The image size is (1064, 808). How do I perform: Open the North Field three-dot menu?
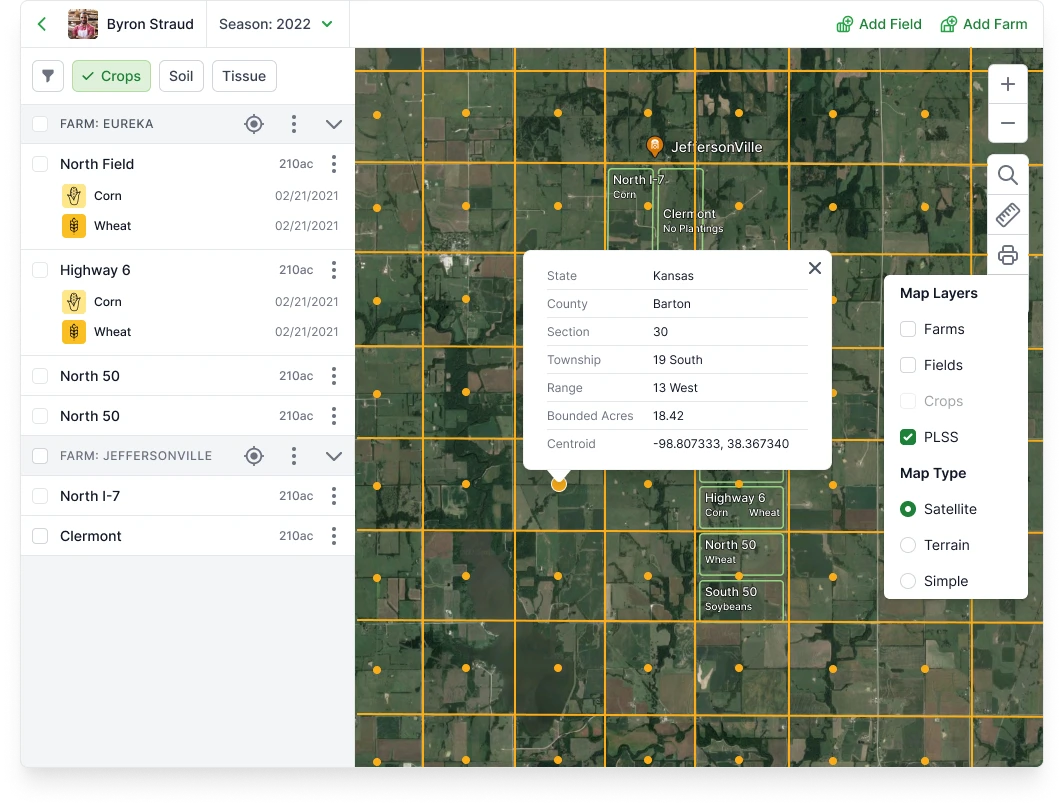point(334,164)
